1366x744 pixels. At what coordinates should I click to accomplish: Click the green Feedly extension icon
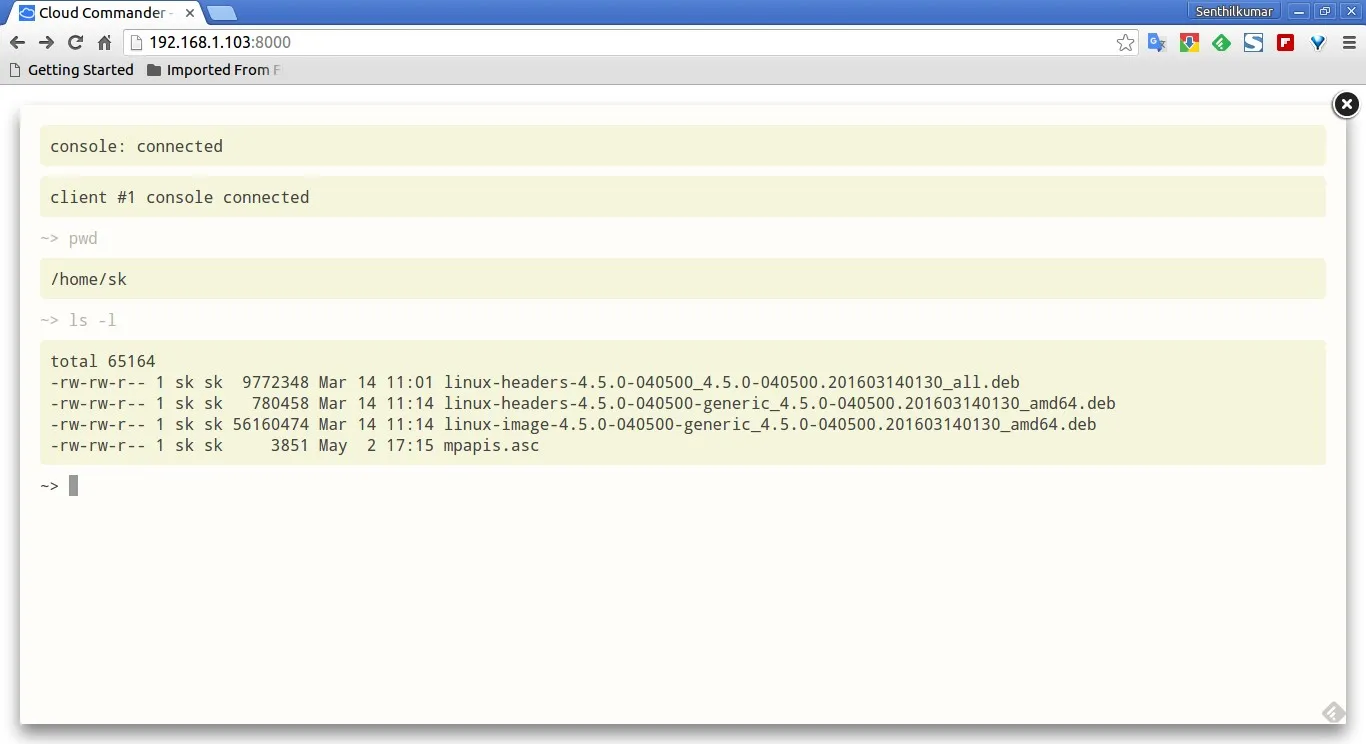click(x=1221, y=43)
